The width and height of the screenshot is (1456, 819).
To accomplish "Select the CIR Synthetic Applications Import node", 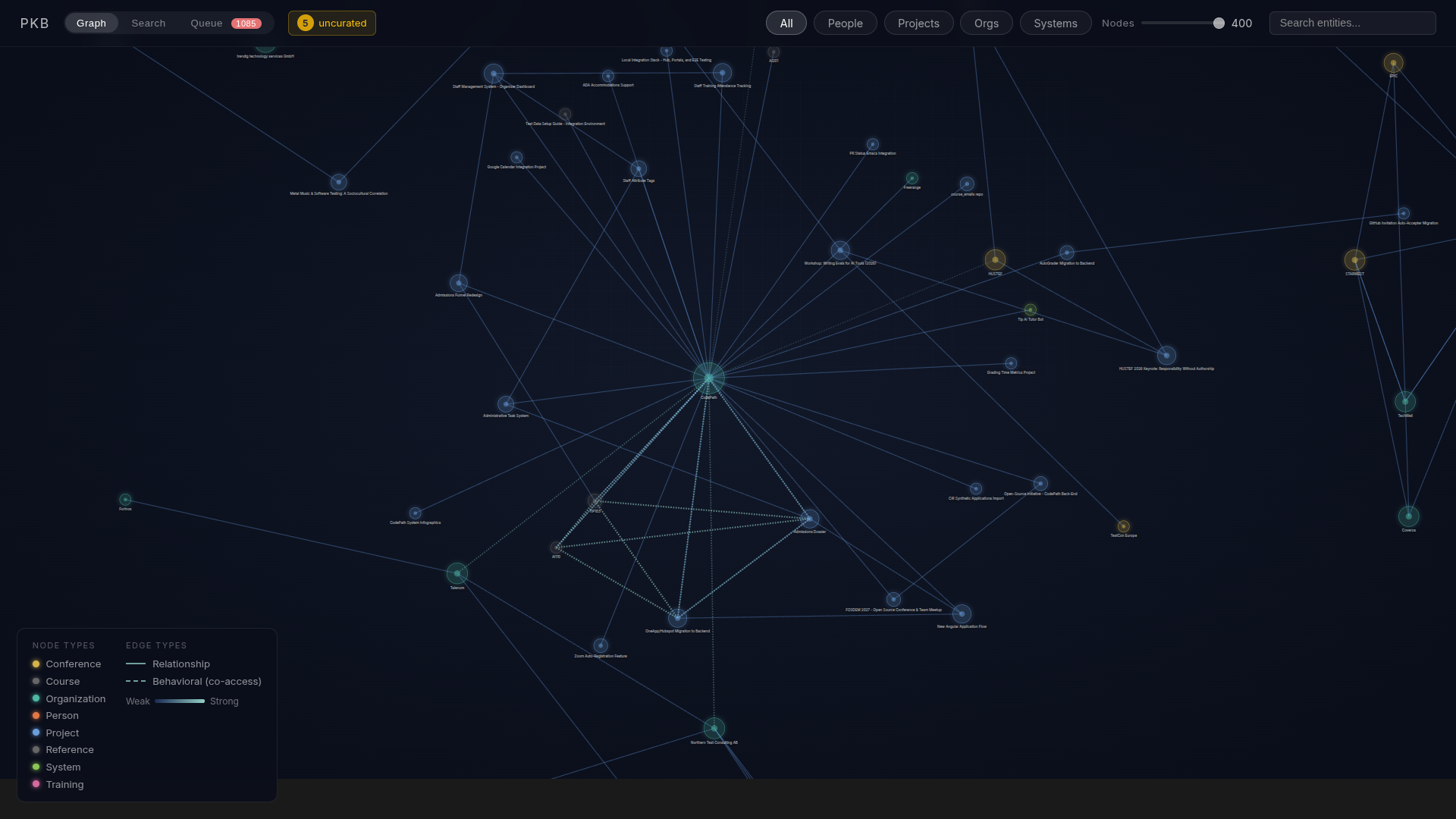I will (976, 489).
